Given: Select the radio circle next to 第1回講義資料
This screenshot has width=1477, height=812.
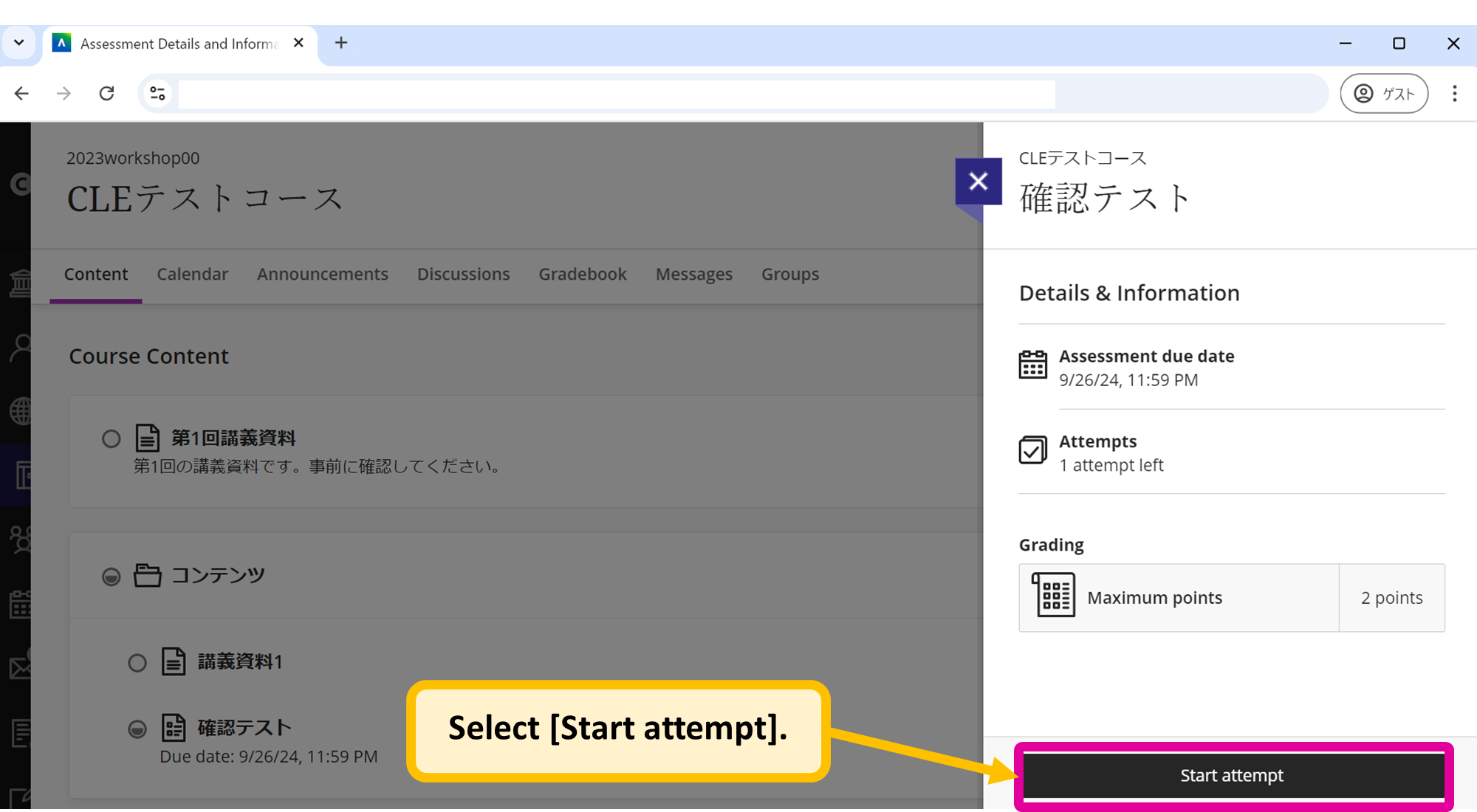Looking at the screenshot, I should [112, 438].
